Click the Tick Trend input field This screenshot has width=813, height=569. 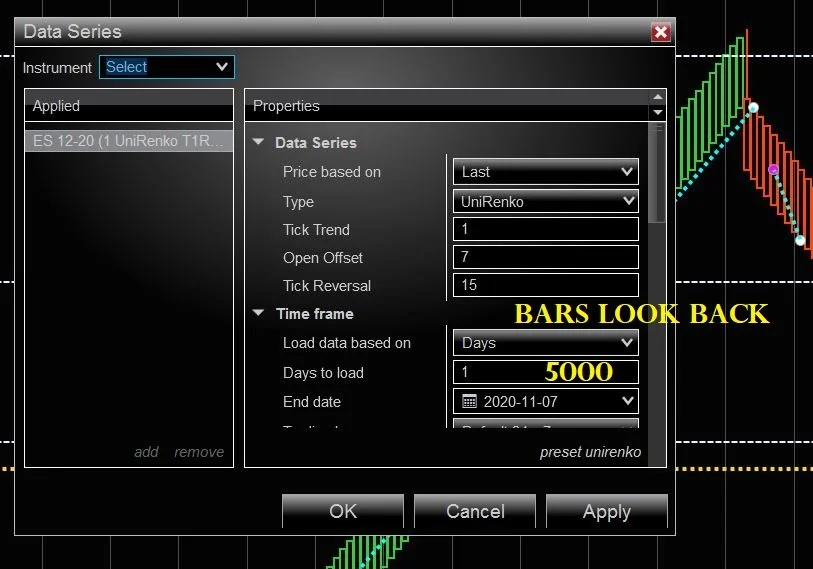(545, 229)
